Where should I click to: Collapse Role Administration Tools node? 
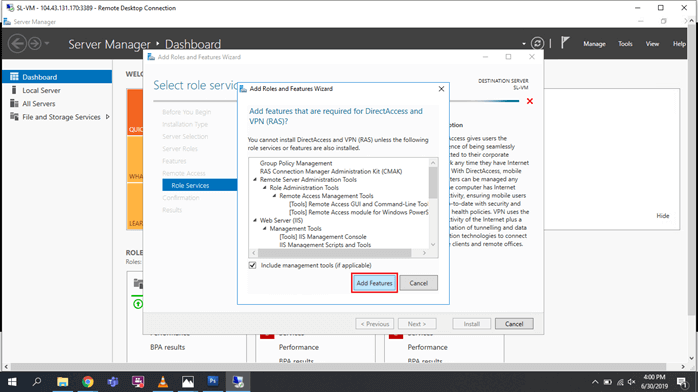(x=264, y=188)
